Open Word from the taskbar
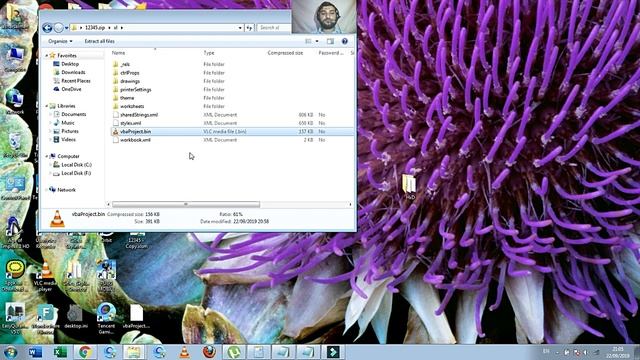This screenshot has width=640, height=360. pos(35,352)
